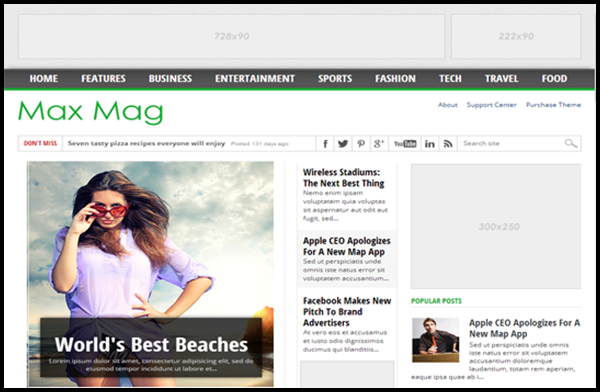Screen dimensions: 600x392
Task: Click the 300x250 sidebar ad
Action: click(x=496, y=226)
